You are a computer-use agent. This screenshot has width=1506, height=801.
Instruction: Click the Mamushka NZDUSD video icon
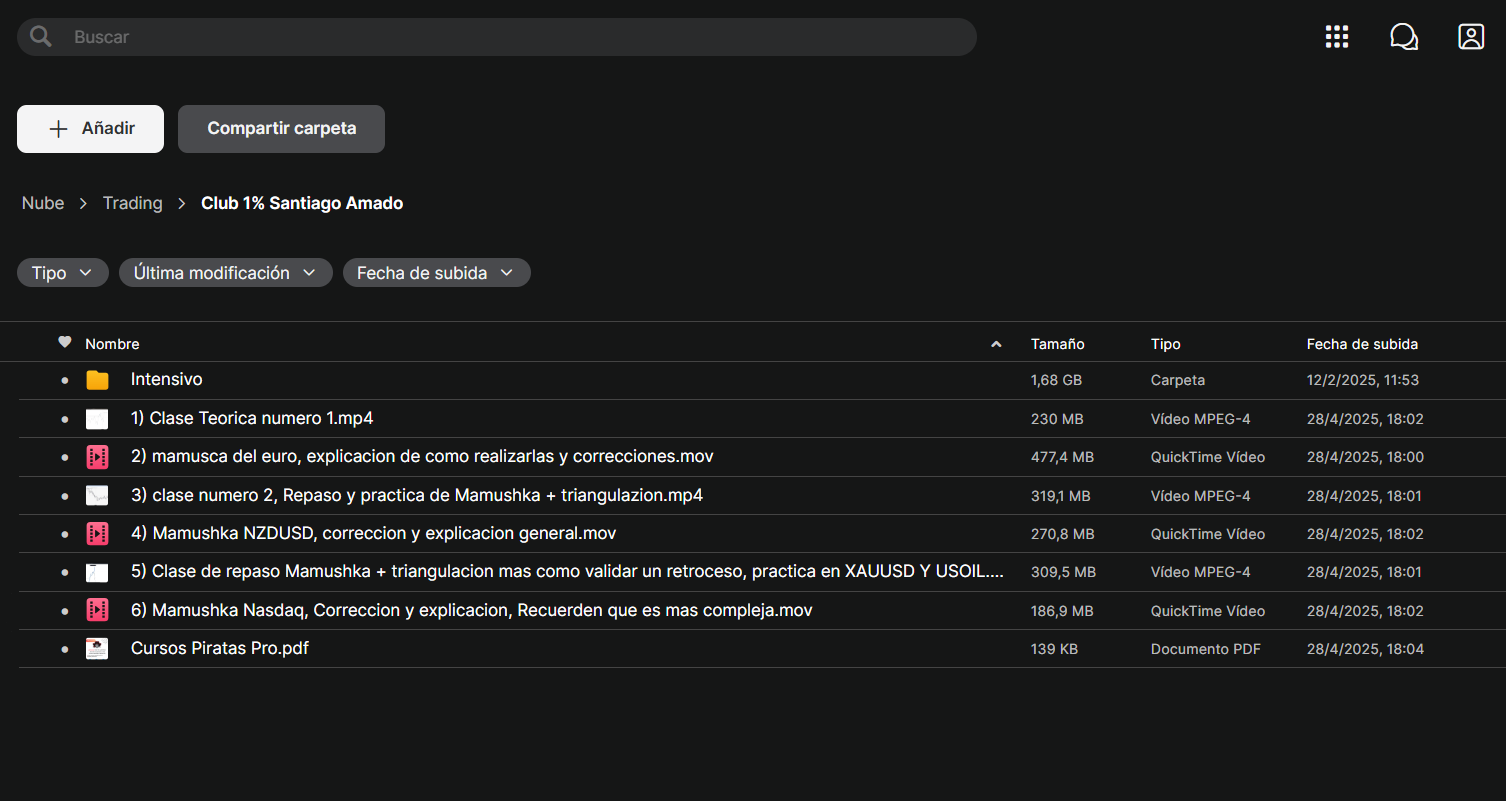pyautogui.click(x=97, y=533)
